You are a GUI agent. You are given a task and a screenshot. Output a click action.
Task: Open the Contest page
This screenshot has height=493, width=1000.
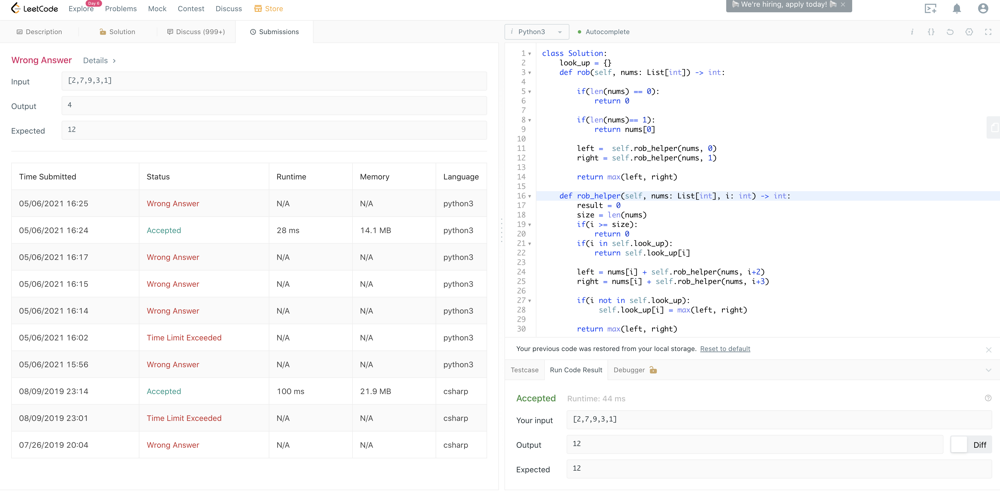[x=191, y=9]
